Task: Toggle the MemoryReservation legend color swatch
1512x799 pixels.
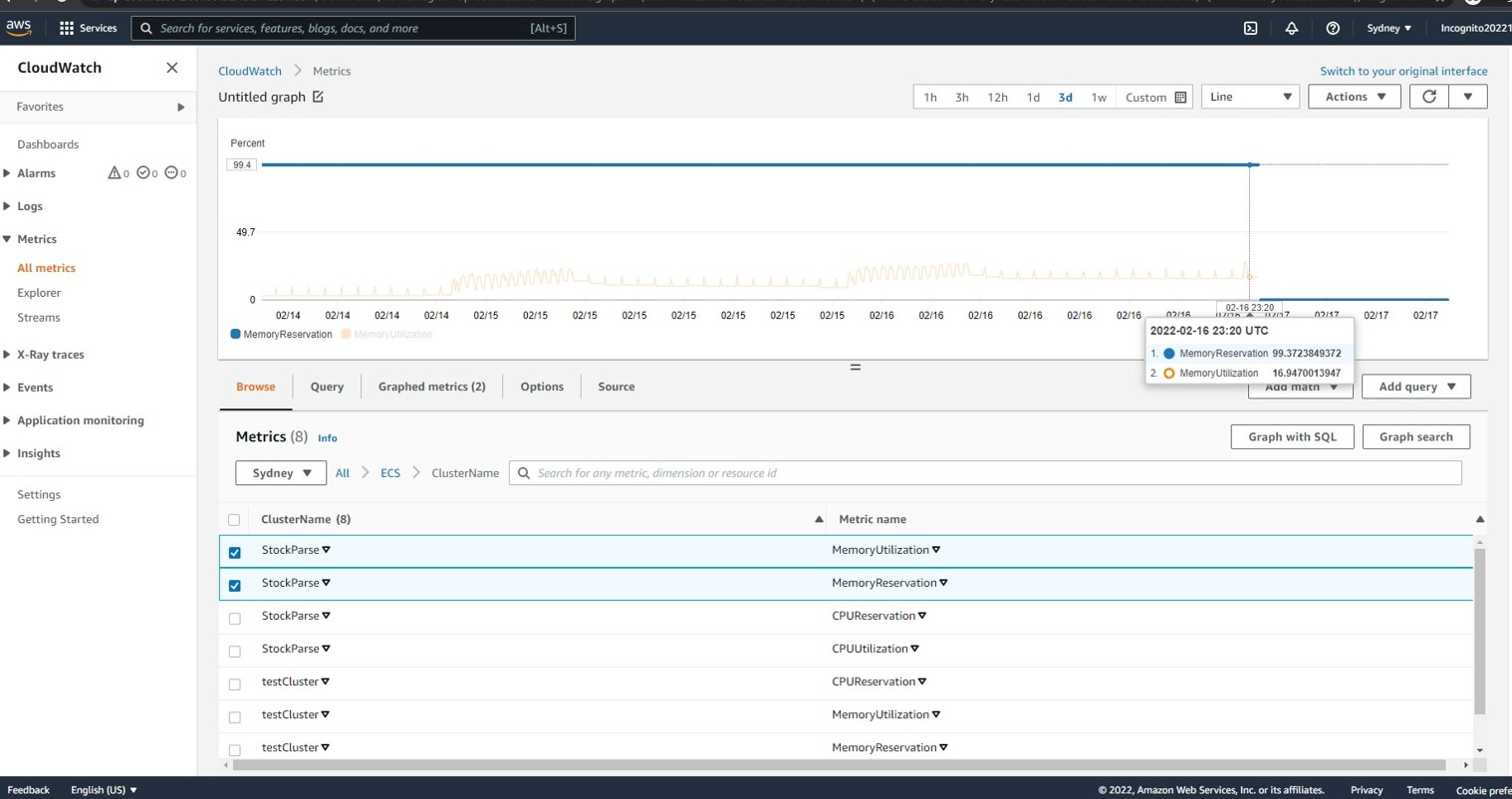Action: (235, 334)
